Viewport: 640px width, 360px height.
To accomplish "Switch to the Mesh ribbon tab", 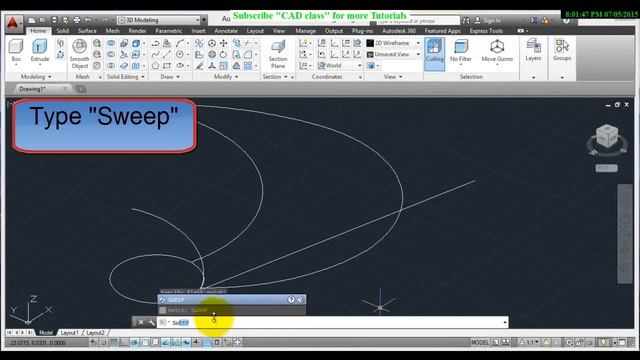I will tap(112, 31).
